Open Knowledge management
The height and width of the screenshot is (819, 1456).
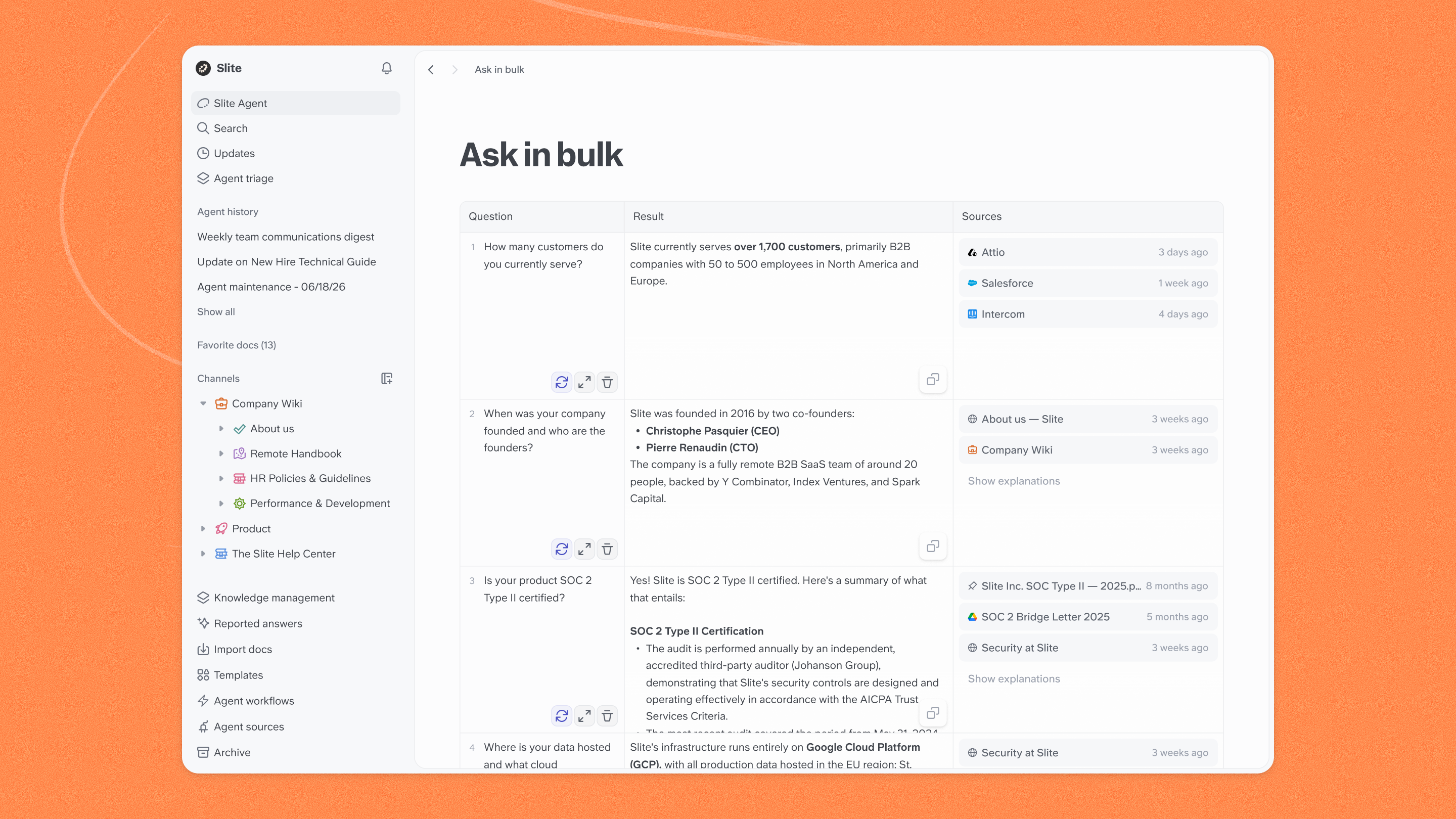coord(296,598)
